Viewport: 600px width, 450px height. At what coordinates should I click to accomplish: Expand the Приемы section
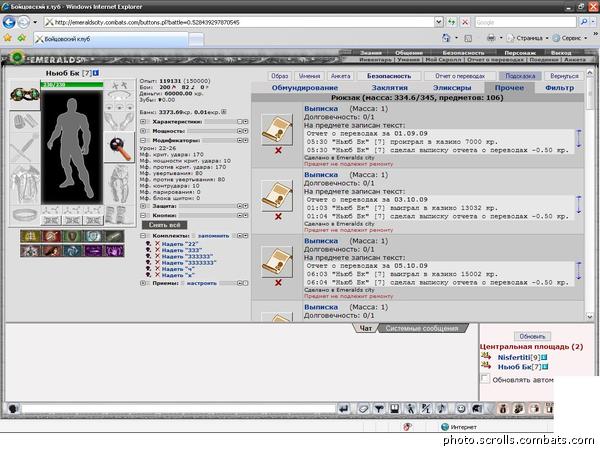click(x=143, y=283)
